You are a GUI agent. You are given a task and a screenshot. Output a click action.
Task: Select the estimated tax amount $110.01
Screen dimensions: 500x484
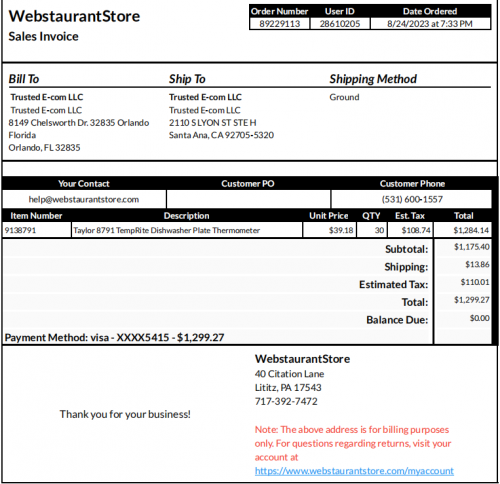coord(475,282)
